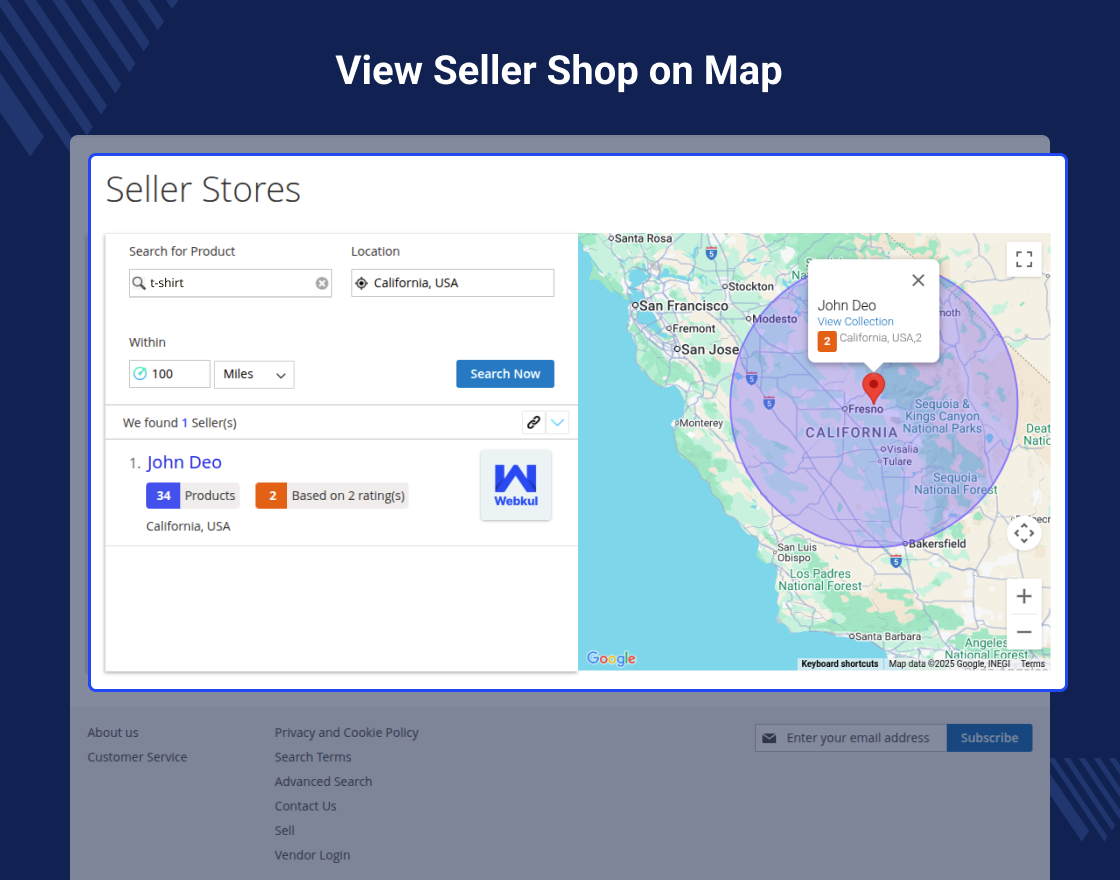
Task: Click the newsletter email address field
Action: 851,738
